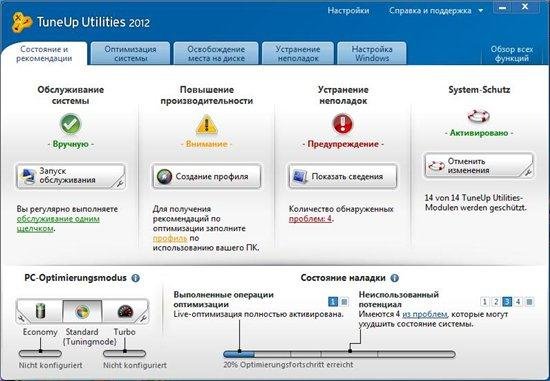550x381 pixels.
Task: Switch to Освобождение места на диске tab
Action: point(216,54)
